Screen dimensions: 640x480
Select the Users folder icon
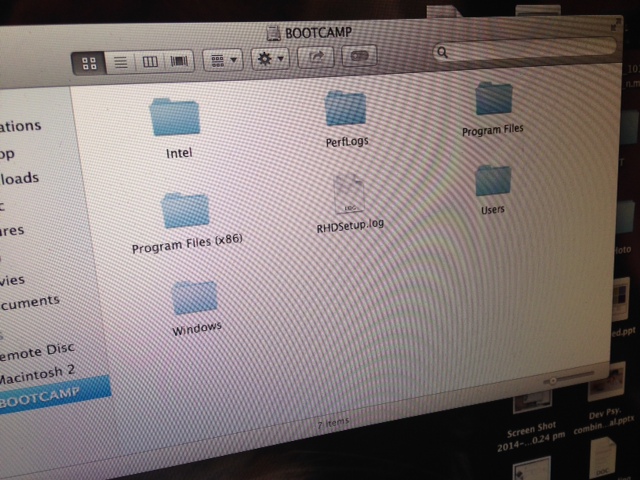coord(493,180)
